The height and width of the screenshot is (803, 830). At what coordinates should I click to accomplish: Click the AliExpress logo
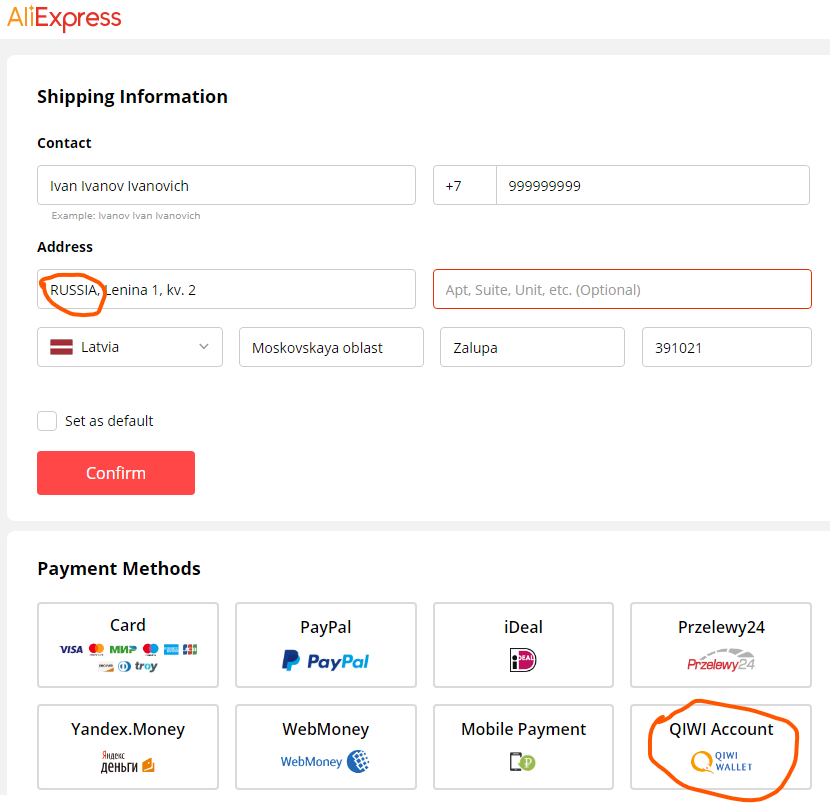click(64, 18)
